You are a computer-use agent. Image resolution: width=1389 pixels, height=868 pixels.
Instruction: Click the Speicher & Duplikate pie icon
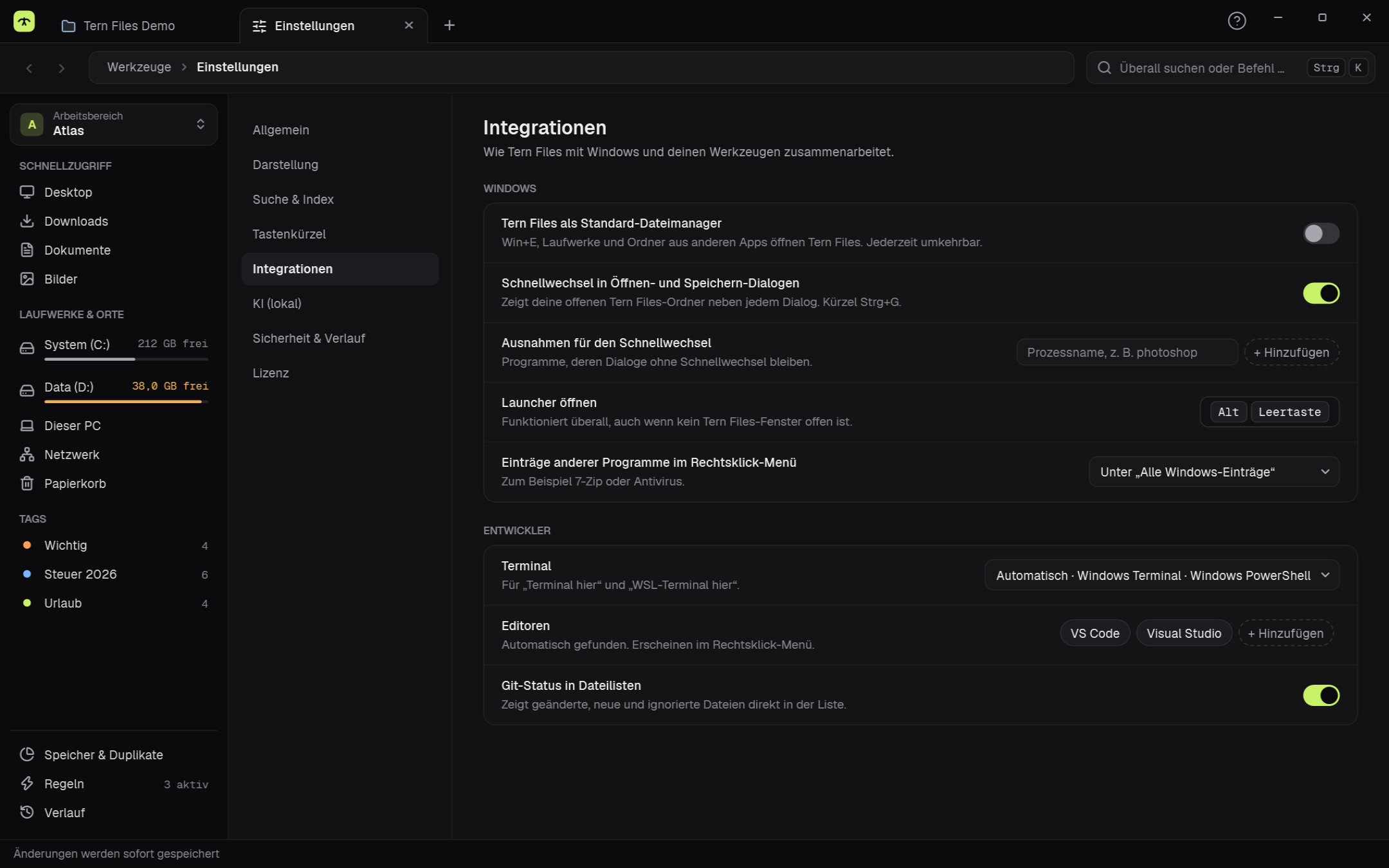tap(27, 754)
